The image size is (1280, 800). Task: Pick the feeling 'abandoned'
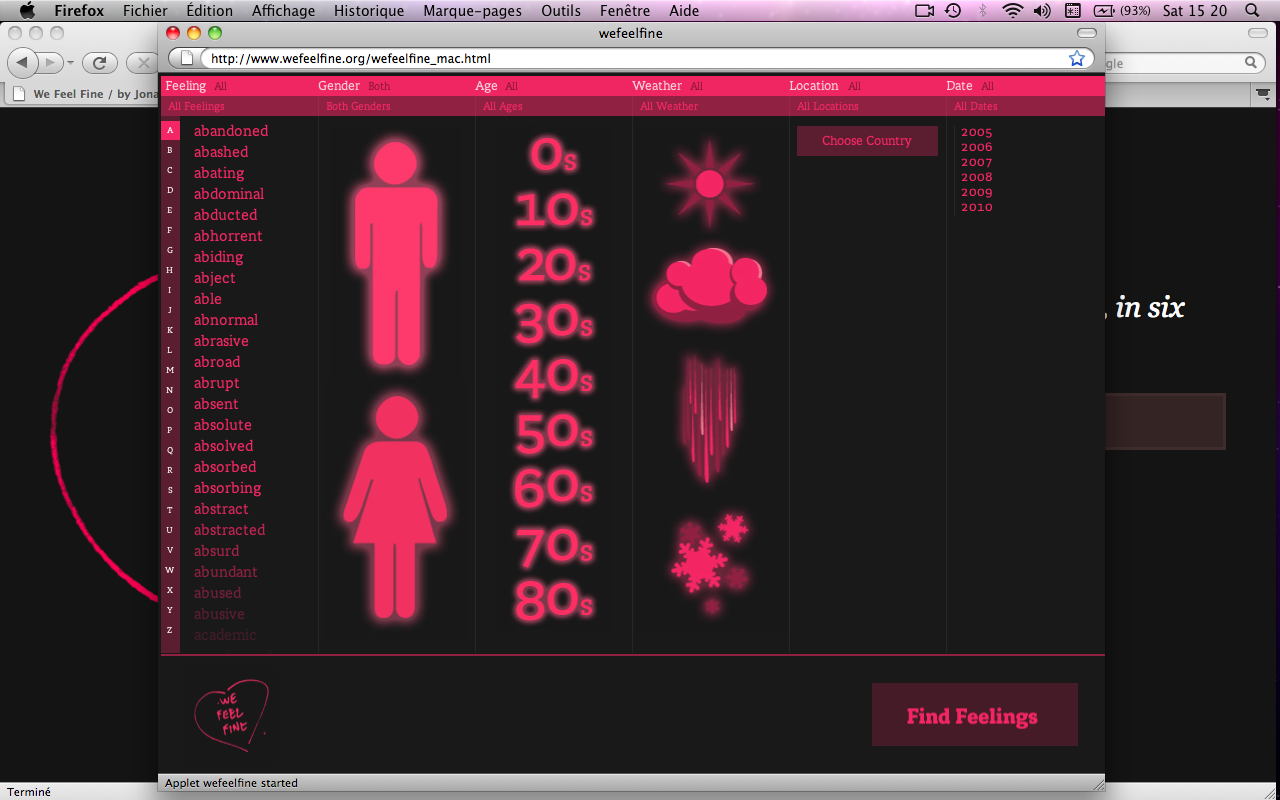(231, 131)
